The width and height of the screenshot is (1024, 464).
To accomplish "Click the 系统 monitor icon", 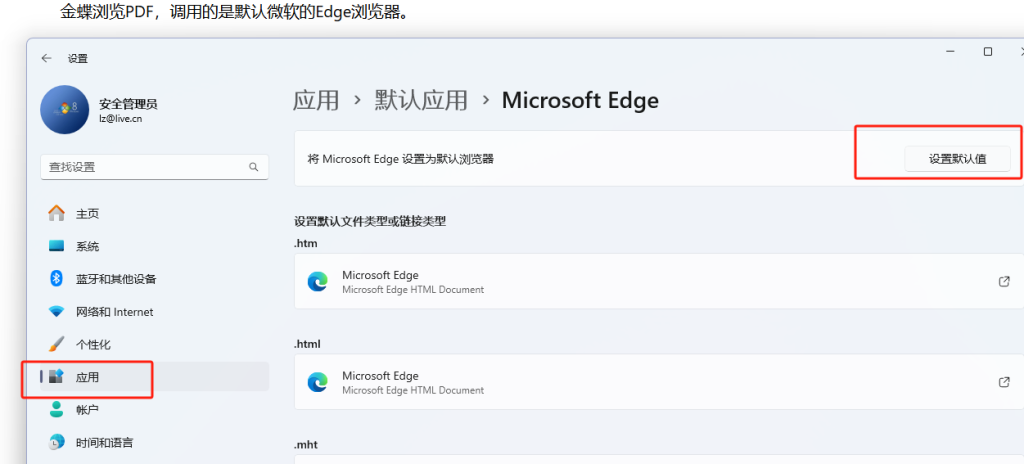I will (57, 246).
